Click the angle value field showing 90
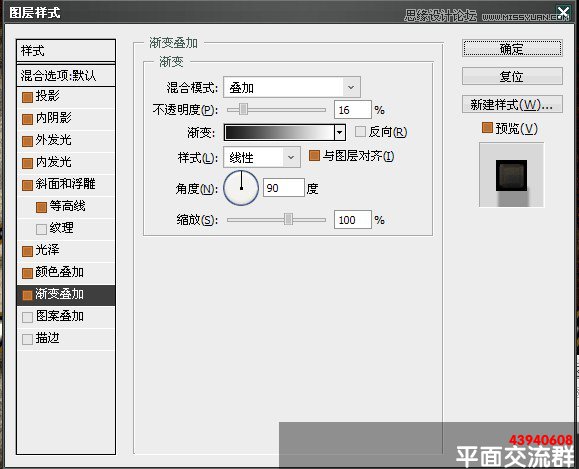This screenshot has width=579, height=469. pyautogui.click(x=284, y=188)
